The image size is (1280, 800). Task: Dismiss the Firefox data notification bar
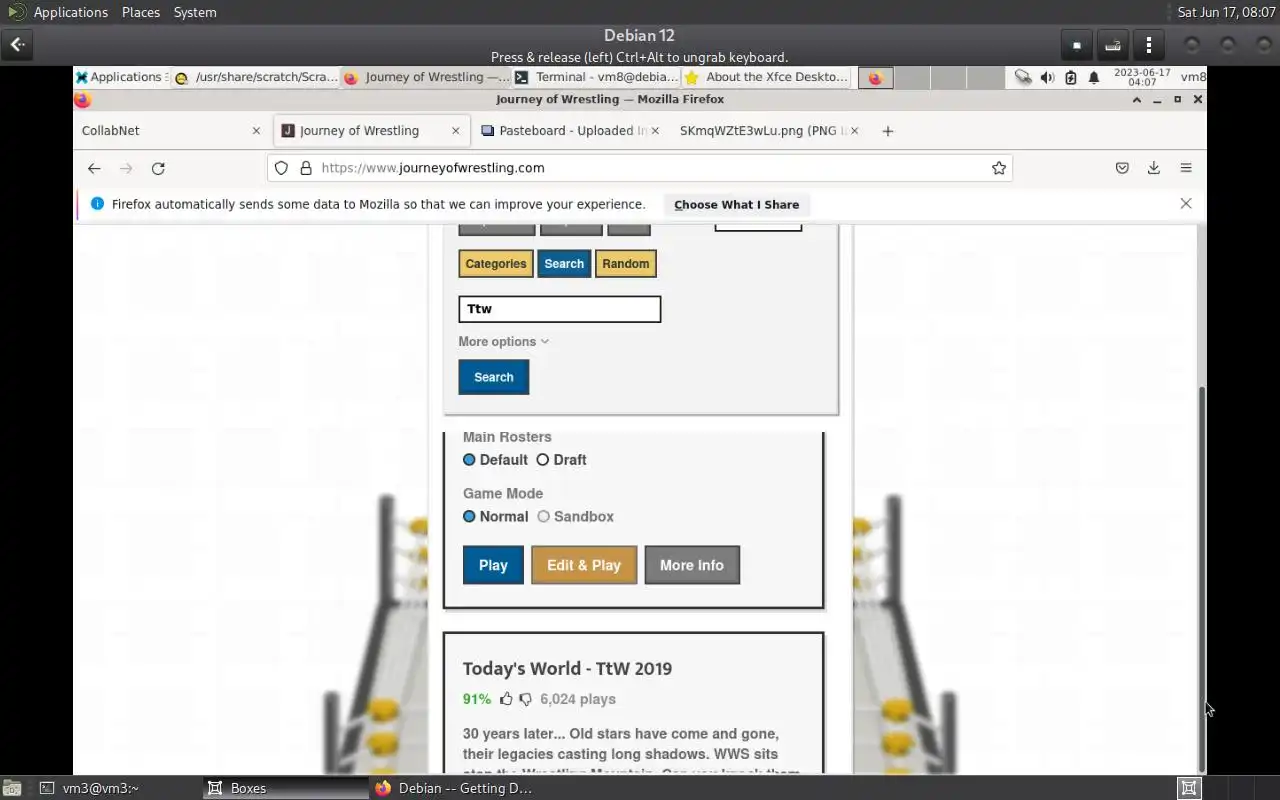point(1186,203)
